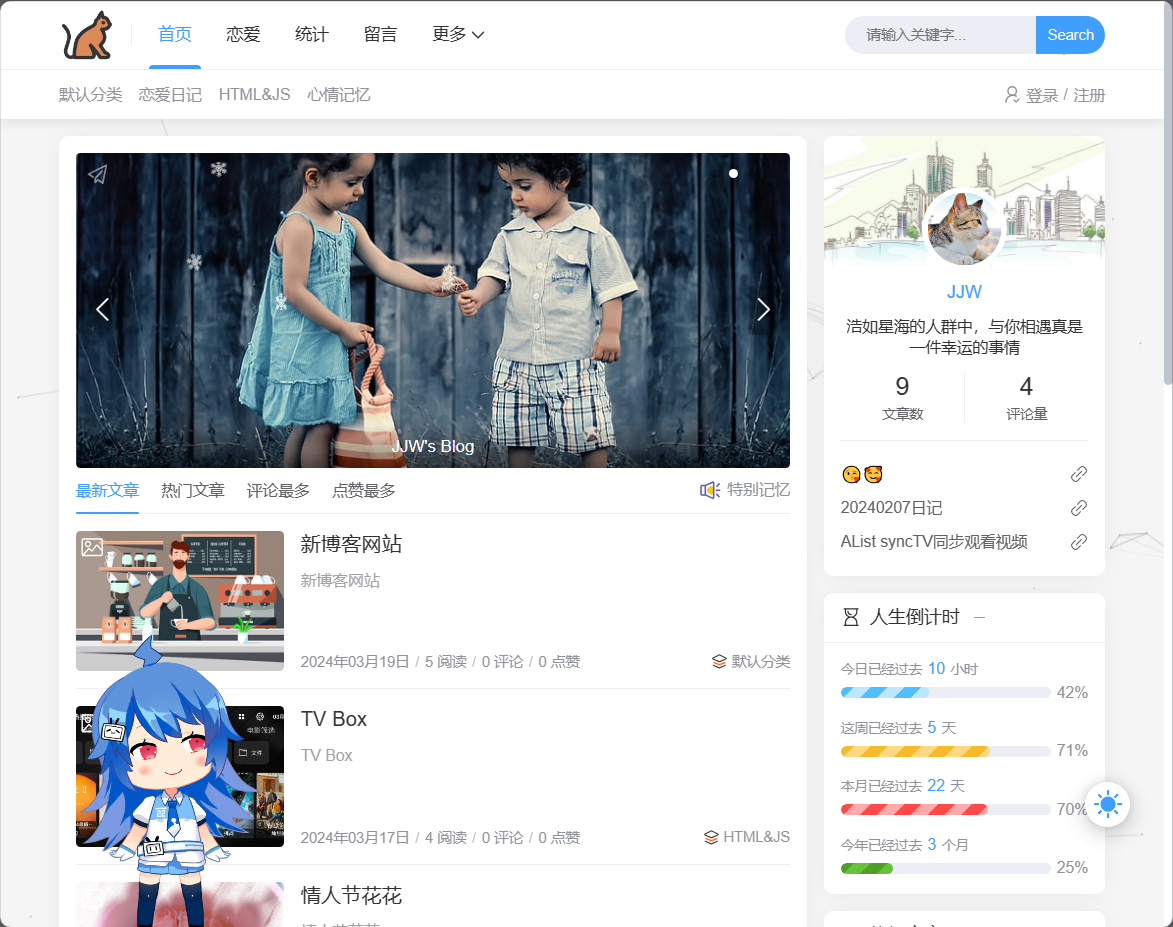This screenshot has height=927, width=1173.
Task: Open the 默认分类 category link in the sub-navigation
Action: (x=91, y=95)
